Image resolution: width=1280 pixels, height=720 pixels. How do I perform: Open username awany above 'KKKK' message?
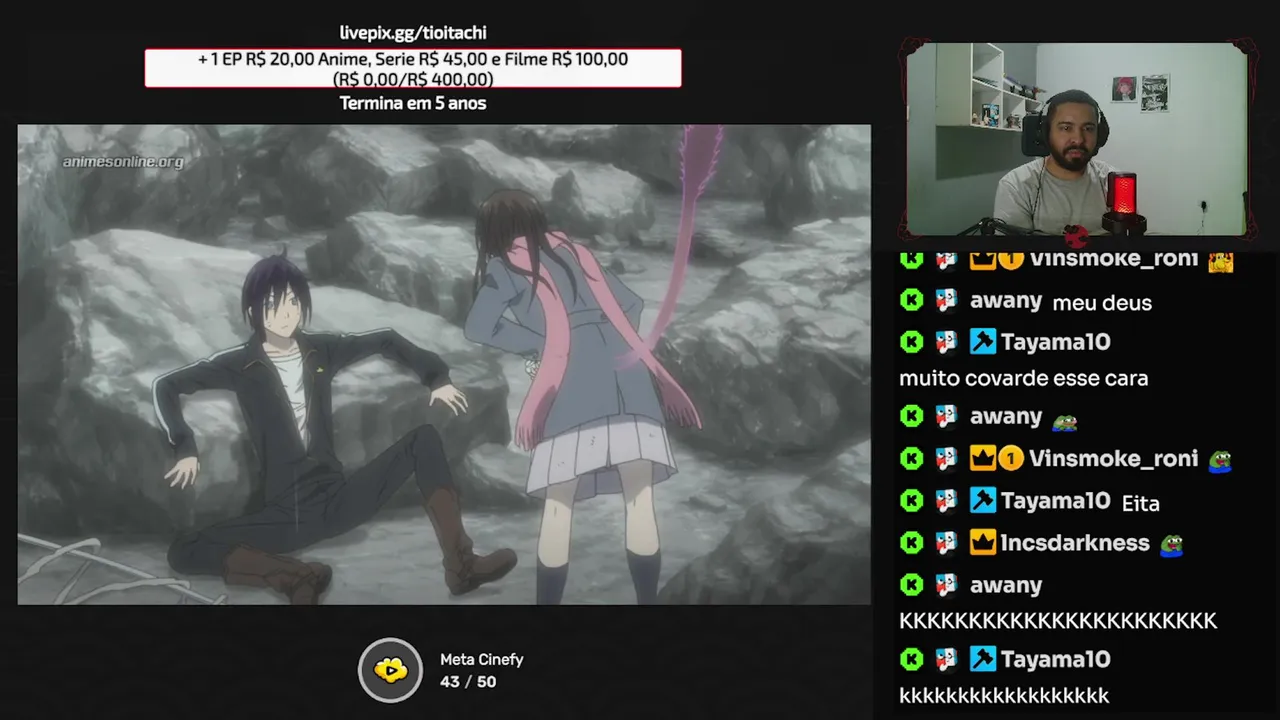point(1006,585)
